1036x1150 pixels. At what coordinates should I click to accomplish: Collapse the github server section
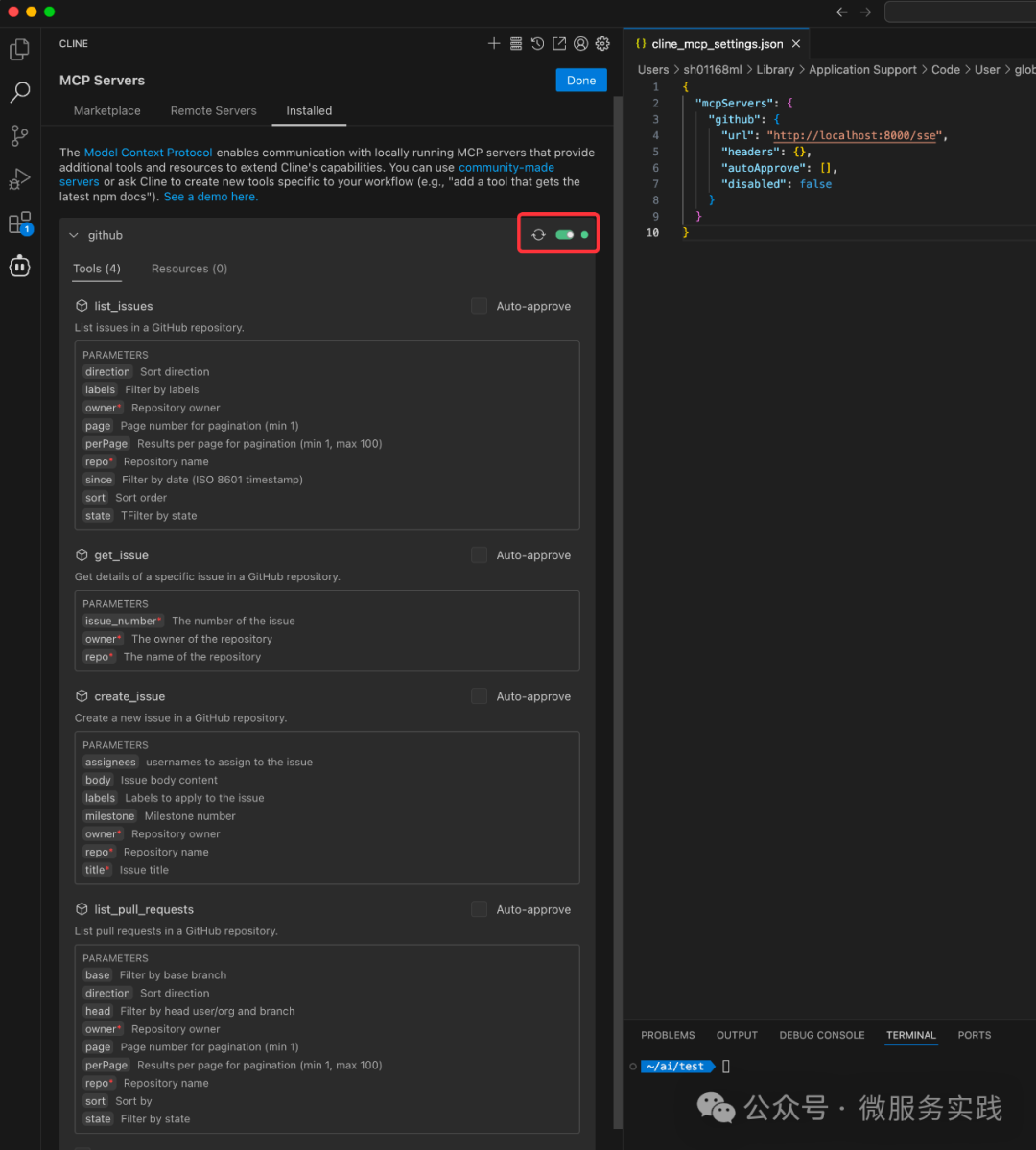click(73, 235)
